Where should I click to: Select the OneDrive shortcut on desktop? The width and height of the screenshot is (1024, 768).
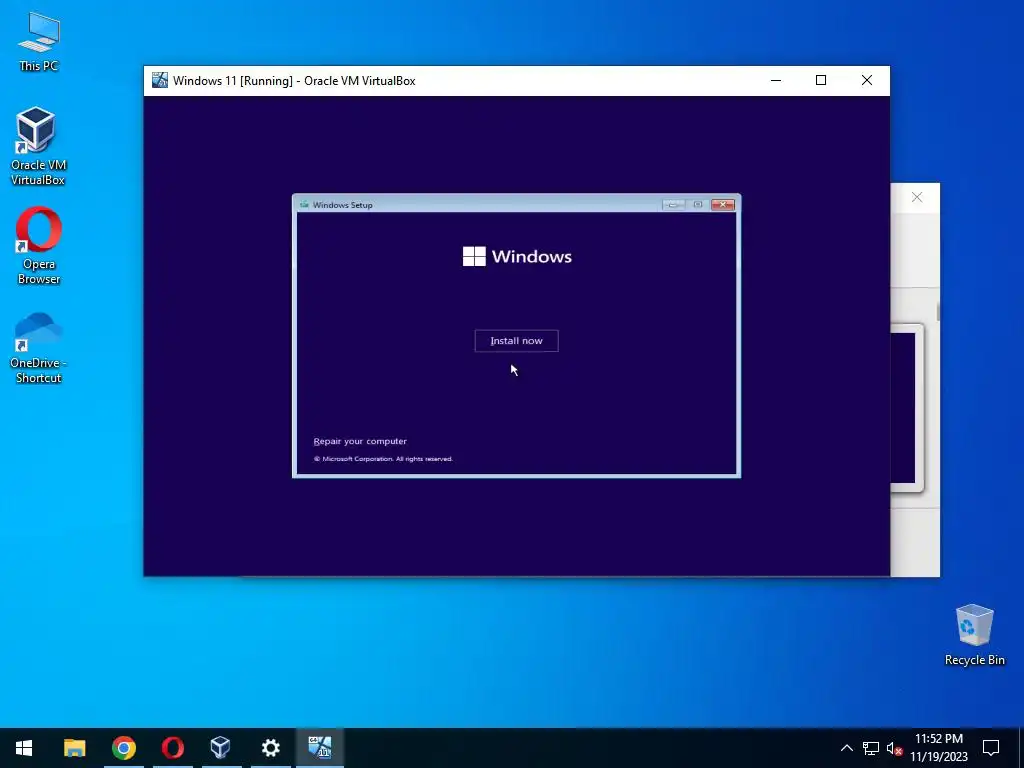pyautogui.click(x=39, y=348)
